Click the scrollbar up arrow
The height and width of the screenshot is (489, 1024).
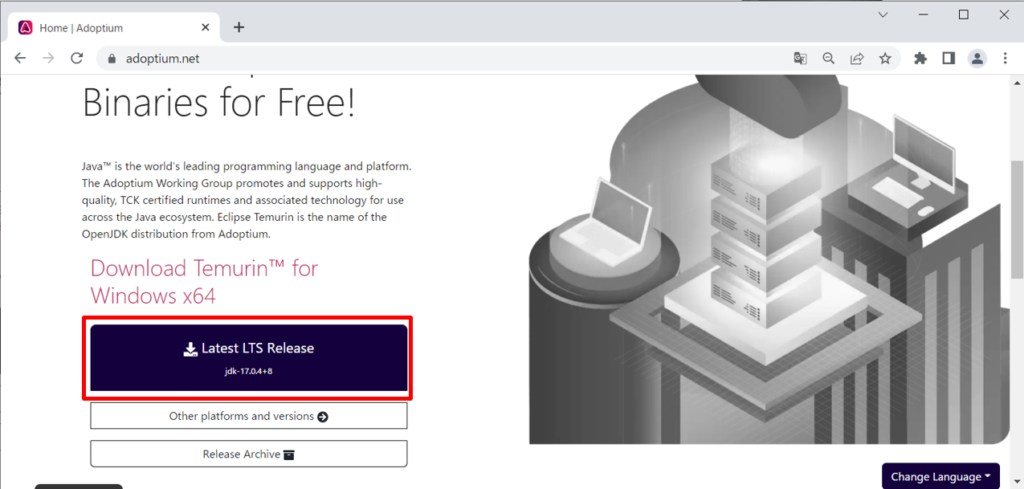point(1018,83)
